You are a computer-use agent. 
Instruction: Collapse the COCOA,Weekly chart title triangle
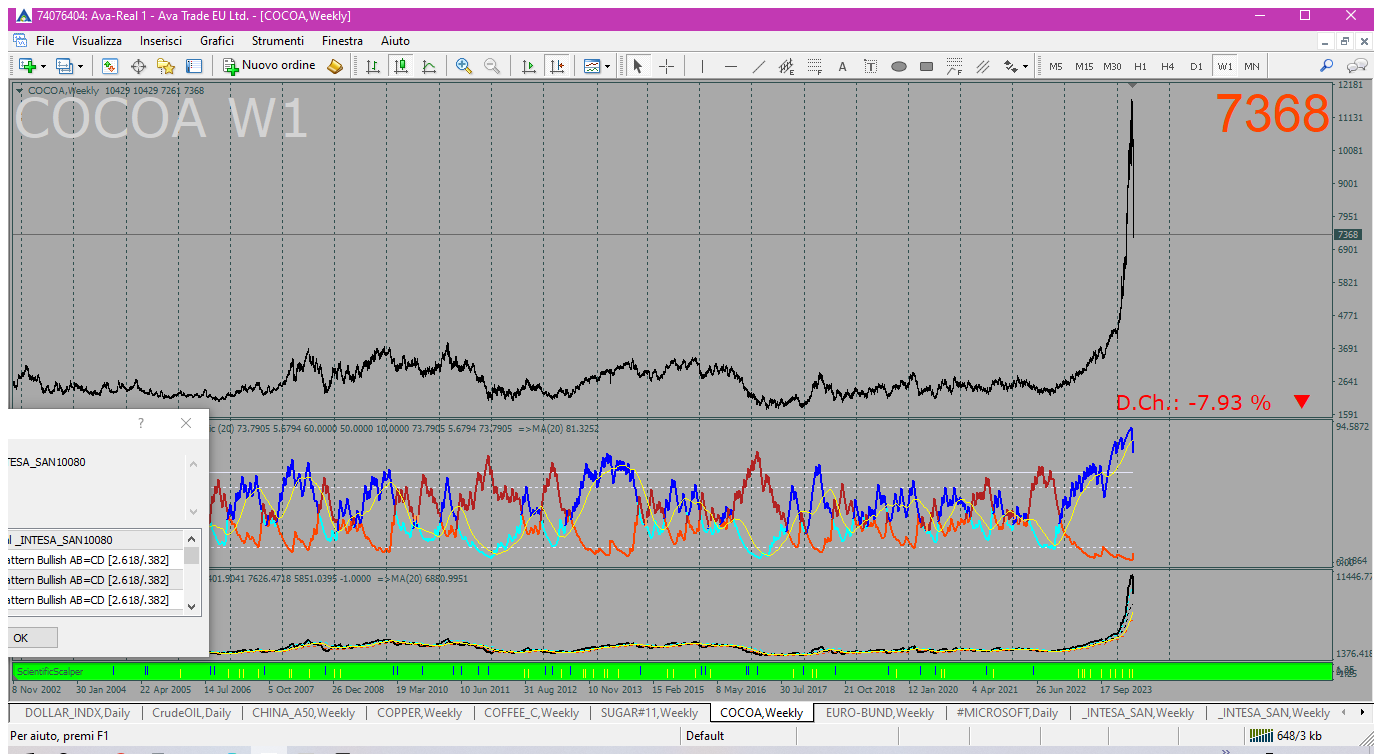(20, 90)
